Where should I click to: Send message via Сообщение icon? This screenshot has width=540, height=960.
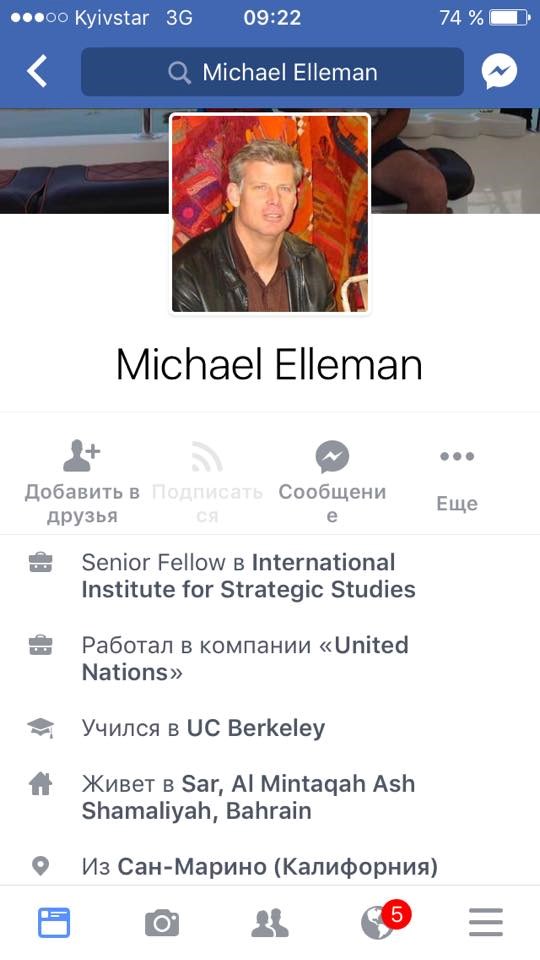coord(332,458)
